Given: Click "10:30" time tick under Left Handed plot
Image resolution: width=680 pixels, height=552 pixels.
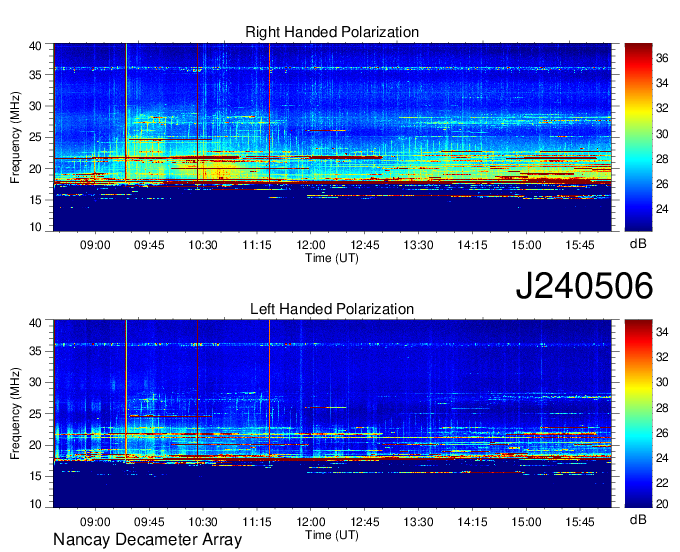Looking at the screenshot, I should [x=203, y=521].
